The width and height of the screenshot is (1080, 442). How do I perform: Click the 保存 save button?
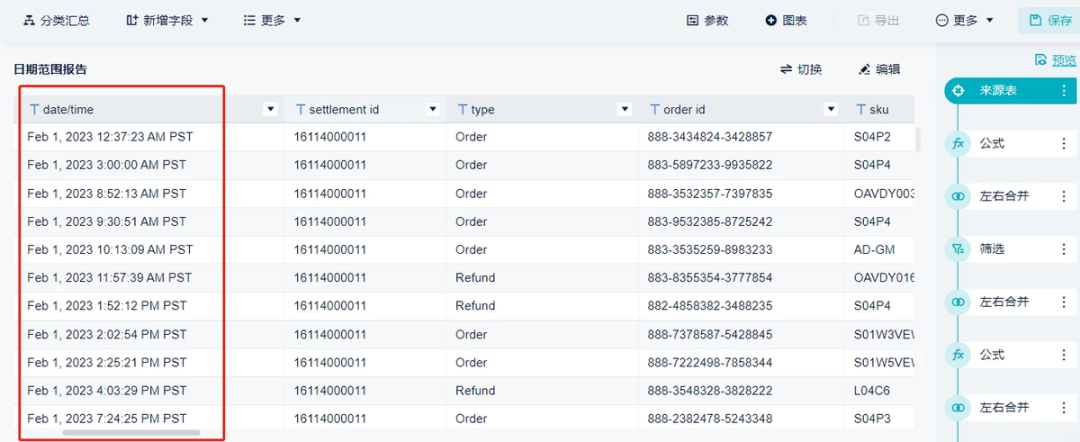1049,20
